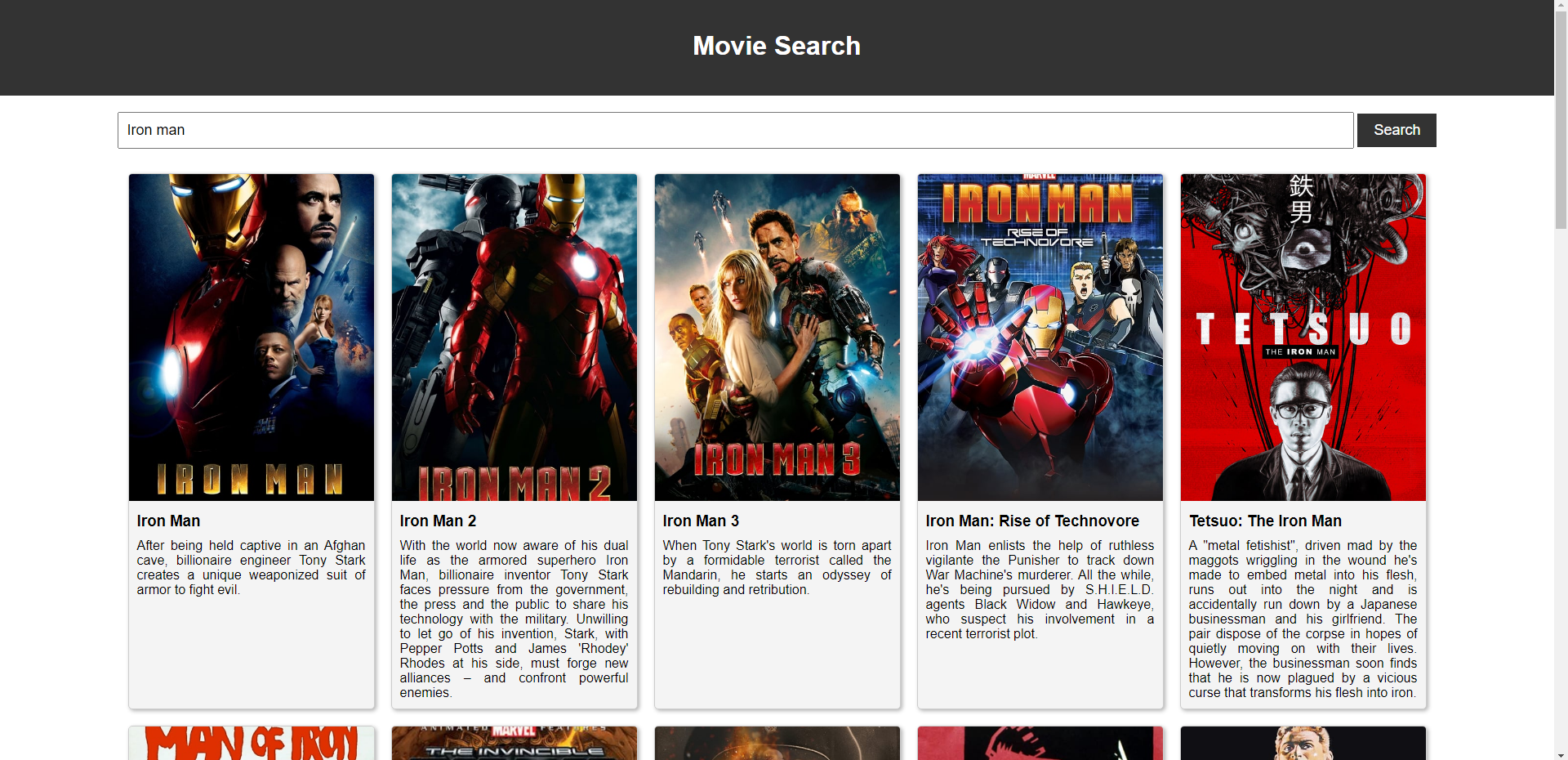This screenshot has height=760, width=1568.
Task: Select "Iron Man: Rise of Technovore" title
Action: point(1032,521)
